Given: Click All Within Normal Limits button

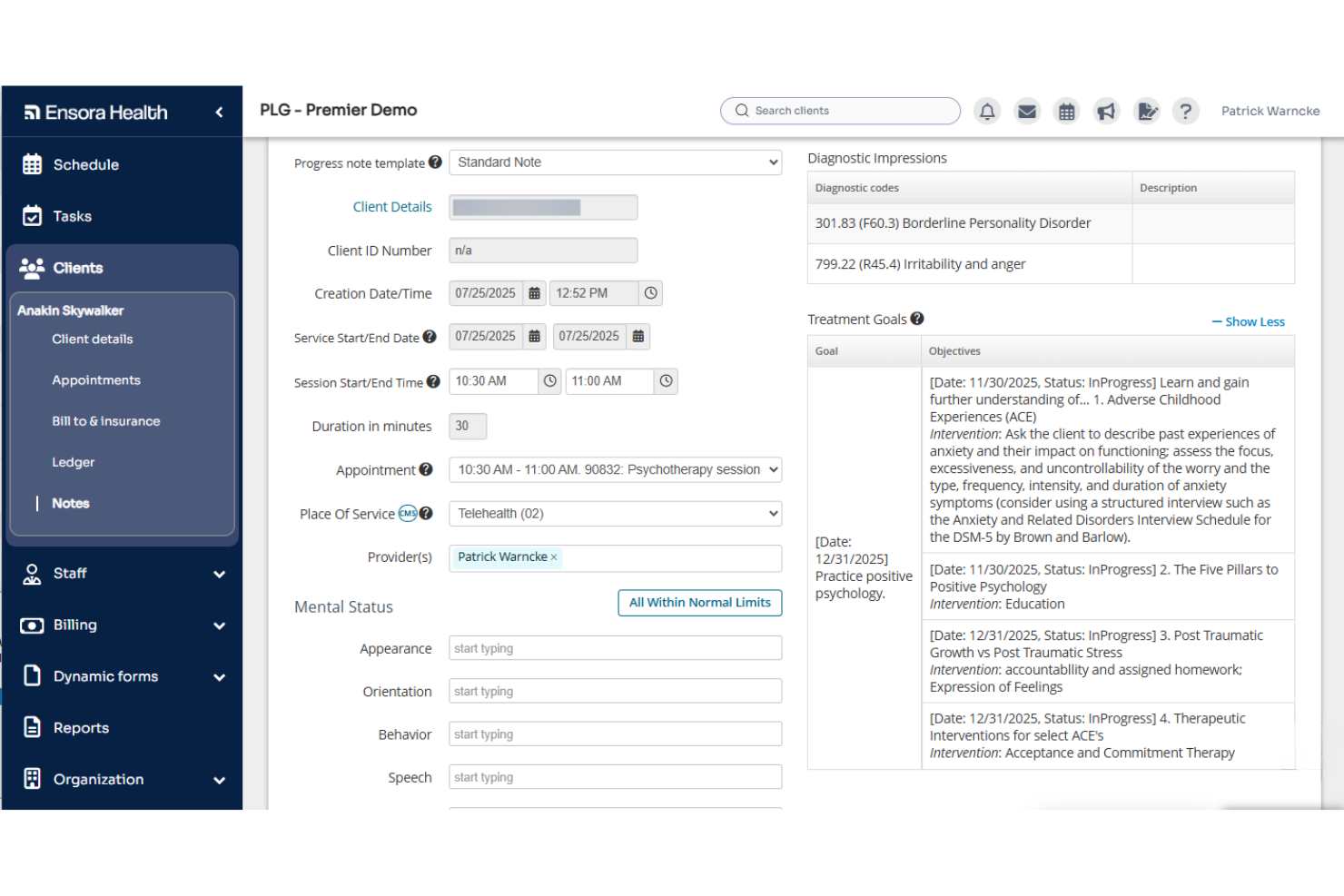Looking at the screenshot, I should tap(700, 603).
